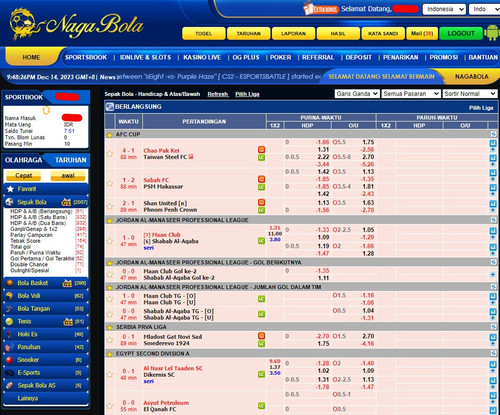
Task: Click the KATA SANDI button
Action: pyautogui.click(x=383, y=33)
